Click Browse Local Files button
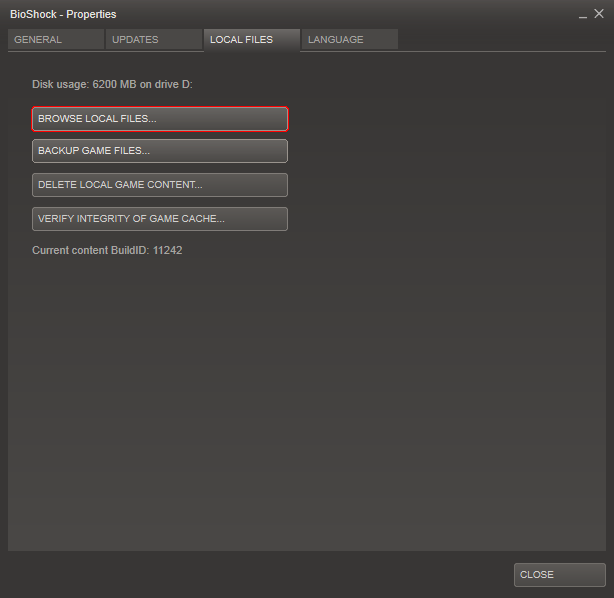 [160, 119]
